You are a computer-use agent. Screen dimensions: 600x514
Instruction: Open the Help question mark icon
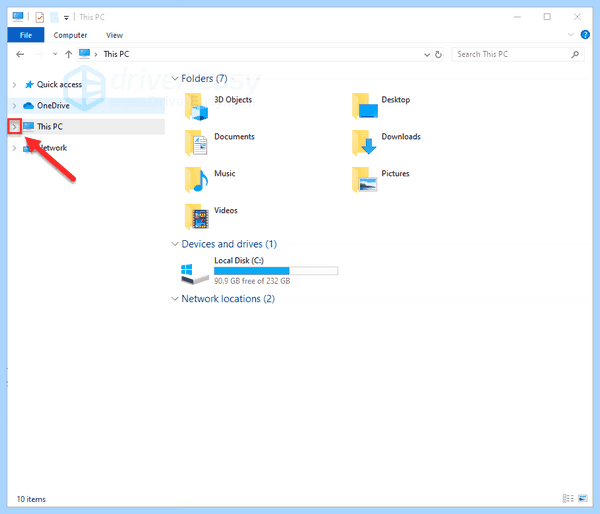(585, 34)
